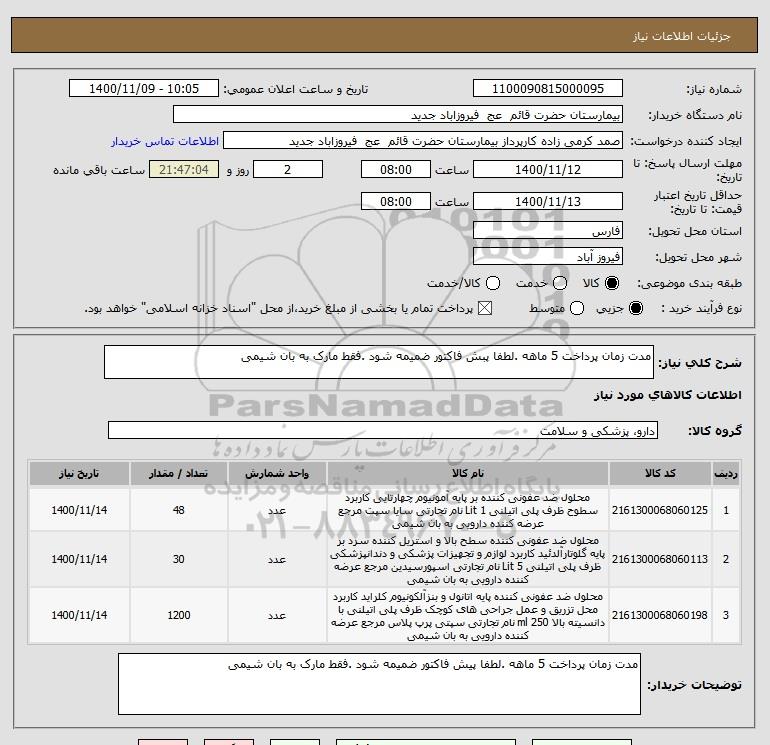Image resolution: width=770 pixels, height=745 pixels.
Task: Click the توضیحات خریدار text area
Action: 379,684
